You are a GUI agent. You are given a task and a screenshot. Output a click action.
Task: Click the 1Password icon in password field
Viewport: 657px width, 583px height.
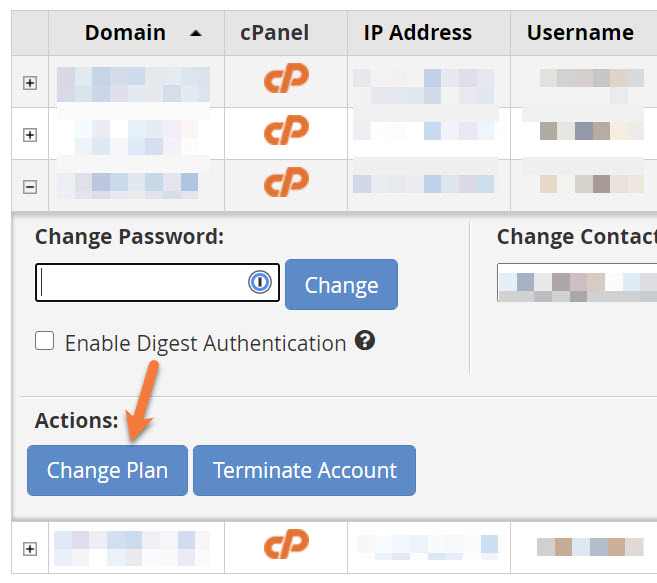pos(260,283)
